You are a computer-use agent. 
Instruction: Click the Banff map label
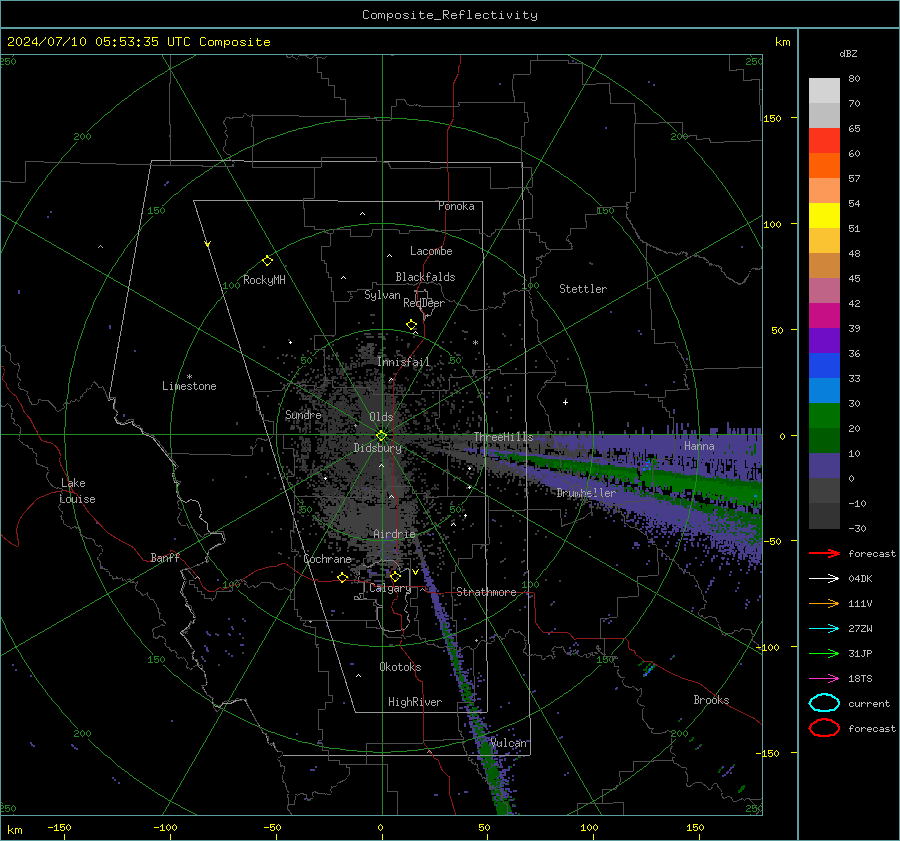coord(165,558)
